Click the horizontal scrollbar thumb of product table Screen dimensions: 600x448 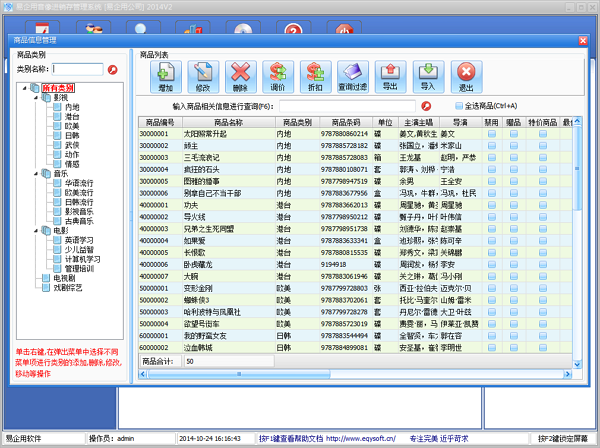pyautogui.click(x=239, y=374)
